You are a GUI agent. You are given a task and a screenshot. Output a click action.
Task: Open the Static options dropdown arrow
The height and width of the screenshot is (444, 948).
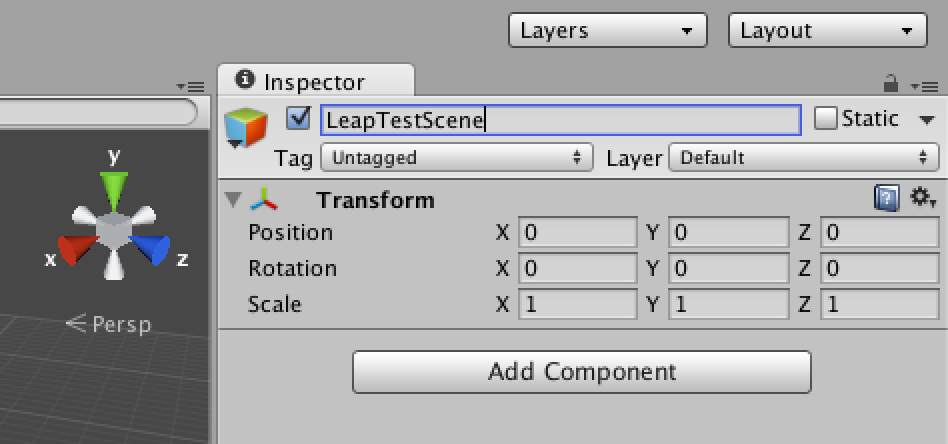(927, 120)
